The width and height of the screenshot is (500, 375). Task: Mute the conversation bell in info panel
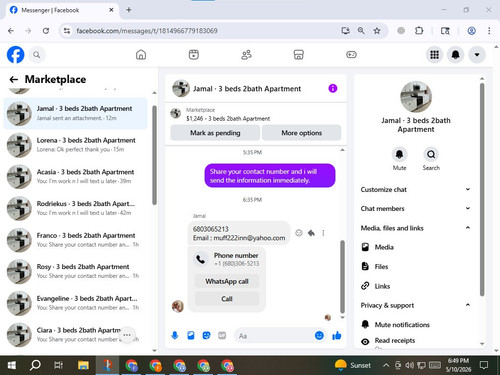pyautogui.click(x=399, y=154)
